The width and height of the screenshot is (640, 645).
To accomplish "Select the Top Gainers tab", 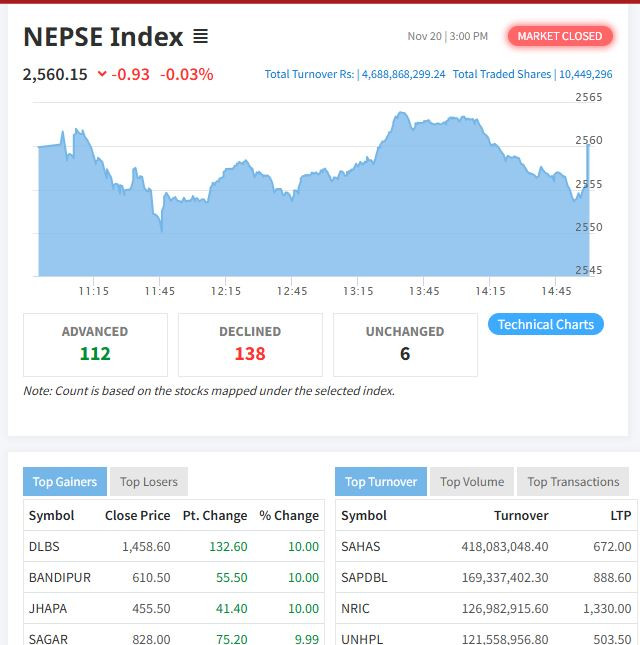I will coord(64,482).
